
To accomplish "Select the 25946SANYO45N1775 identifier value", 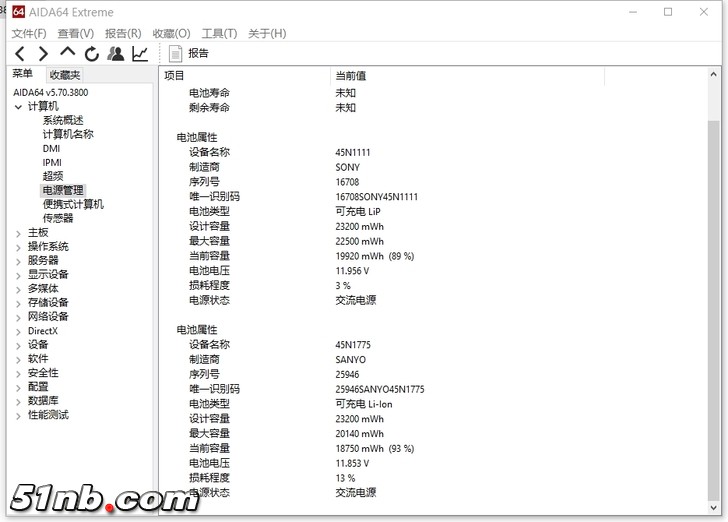I will (x=380, y=389).
